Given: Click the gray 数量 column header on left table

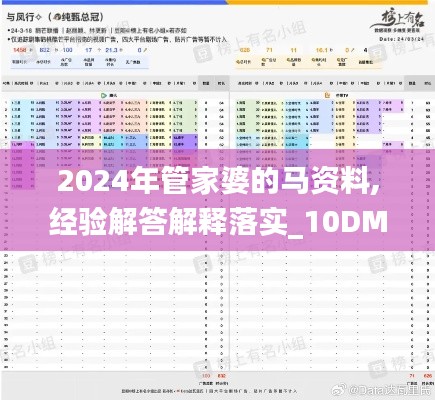Looking at the screenshot, I should click(206, 83).
